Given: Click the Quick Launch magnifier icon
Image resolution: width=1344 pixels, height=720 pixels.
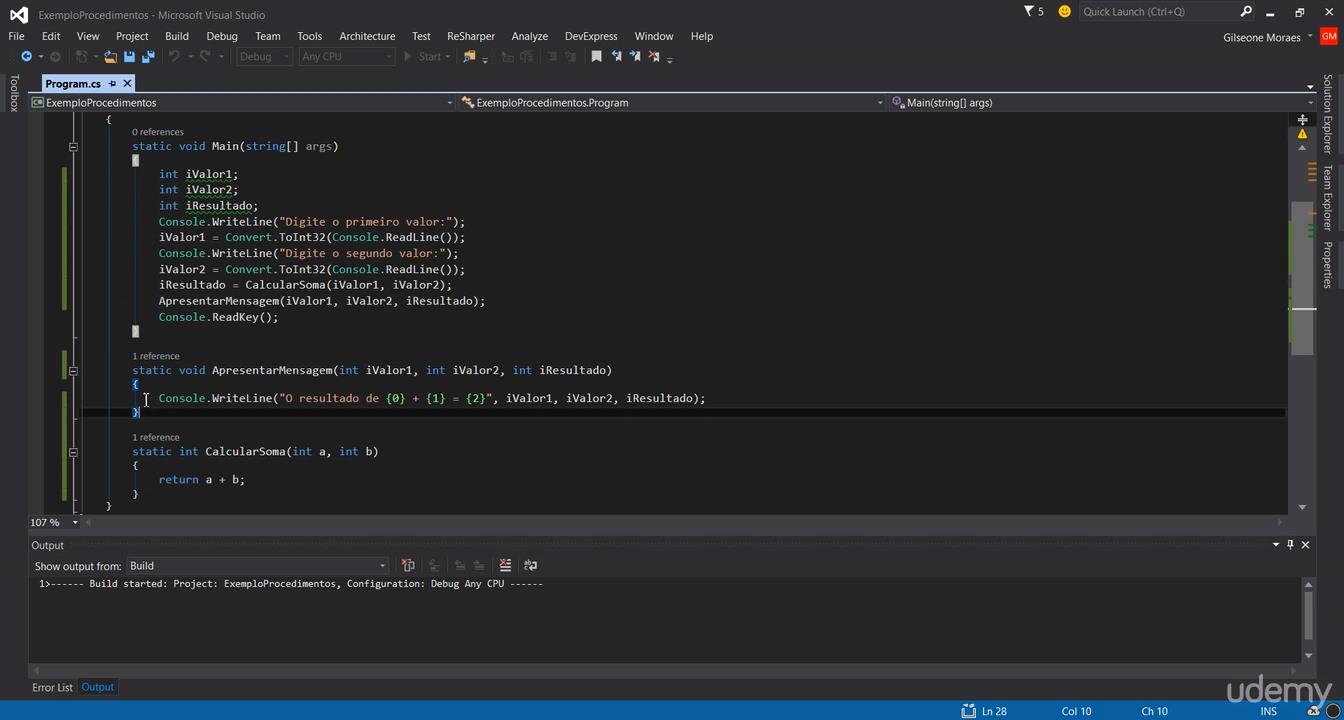Looking at the screenshot, I should (x=1246, y=12).
